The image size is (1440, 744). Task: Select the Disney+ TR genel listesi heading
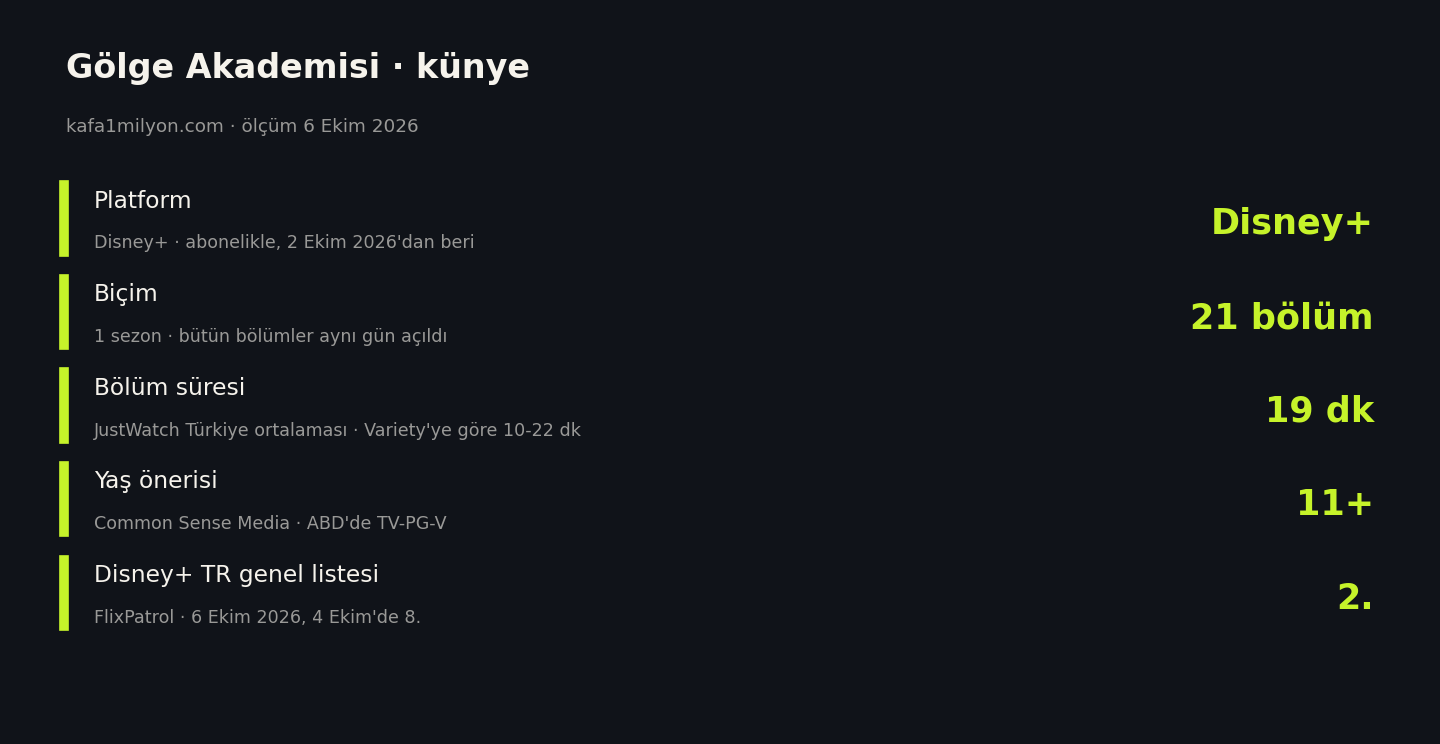(236, 575)
